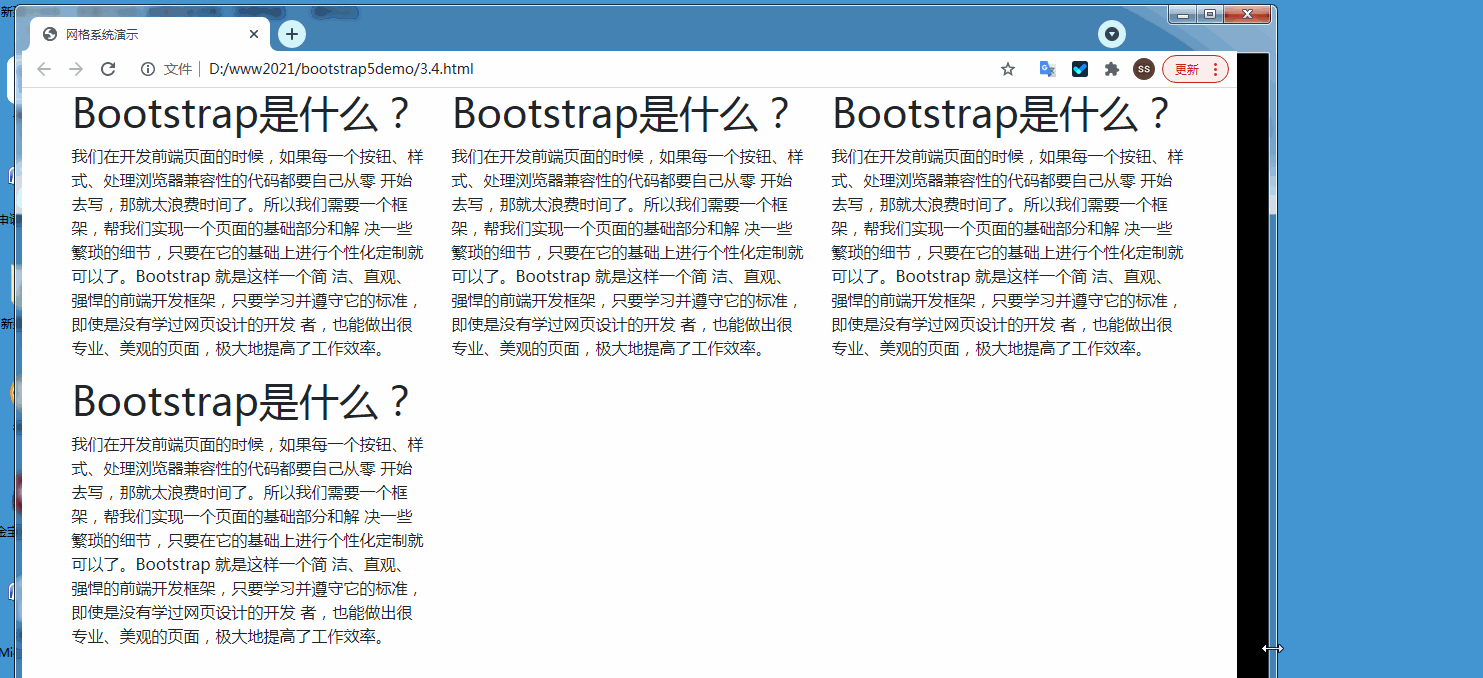This screenshot has width=1483, height=678.
Task: Click the SS profile avatar icon
Action: (x=1143, y=68)
